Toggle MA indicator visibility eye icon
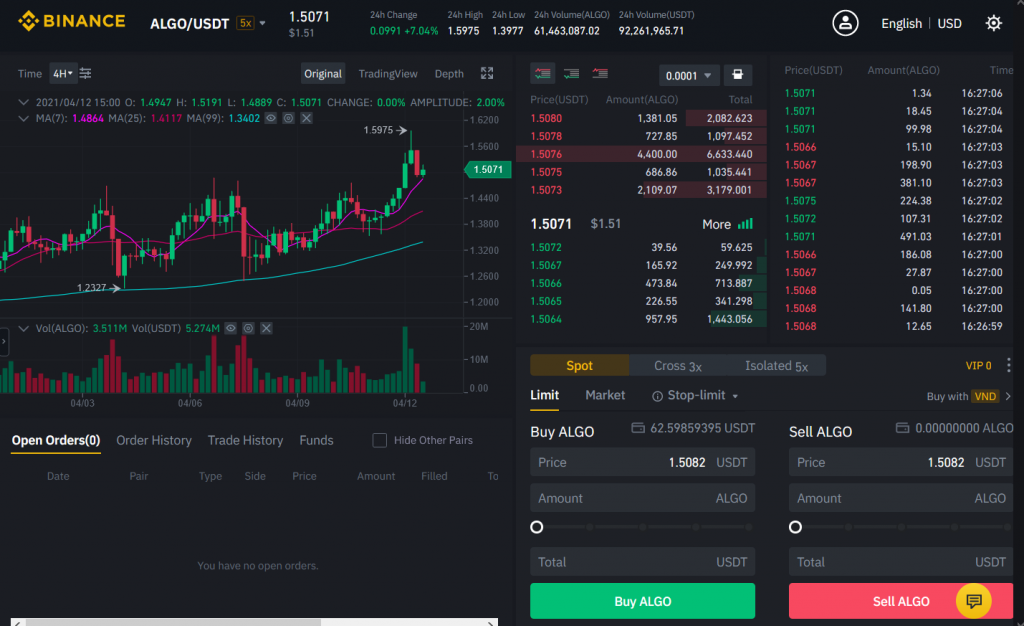 coord(270,118)
